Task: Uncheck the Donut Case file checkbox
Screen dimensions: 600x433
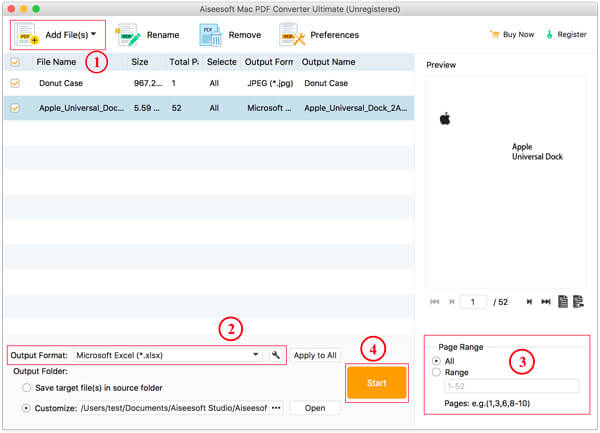Action: point(15,83)
